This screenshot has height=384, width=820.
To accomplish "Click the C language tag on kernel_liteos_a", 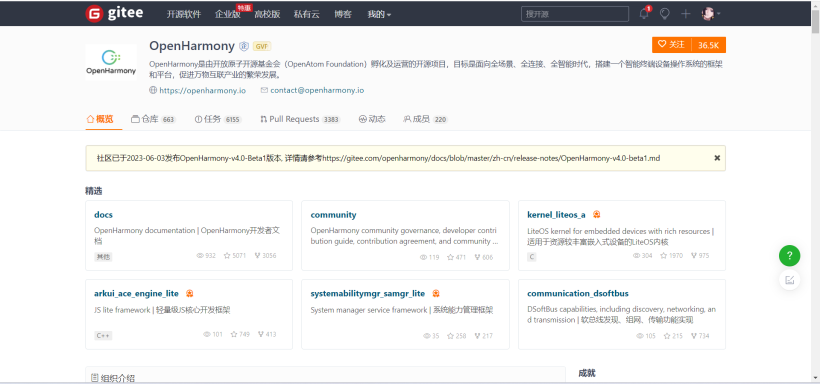I will (532, 257).
